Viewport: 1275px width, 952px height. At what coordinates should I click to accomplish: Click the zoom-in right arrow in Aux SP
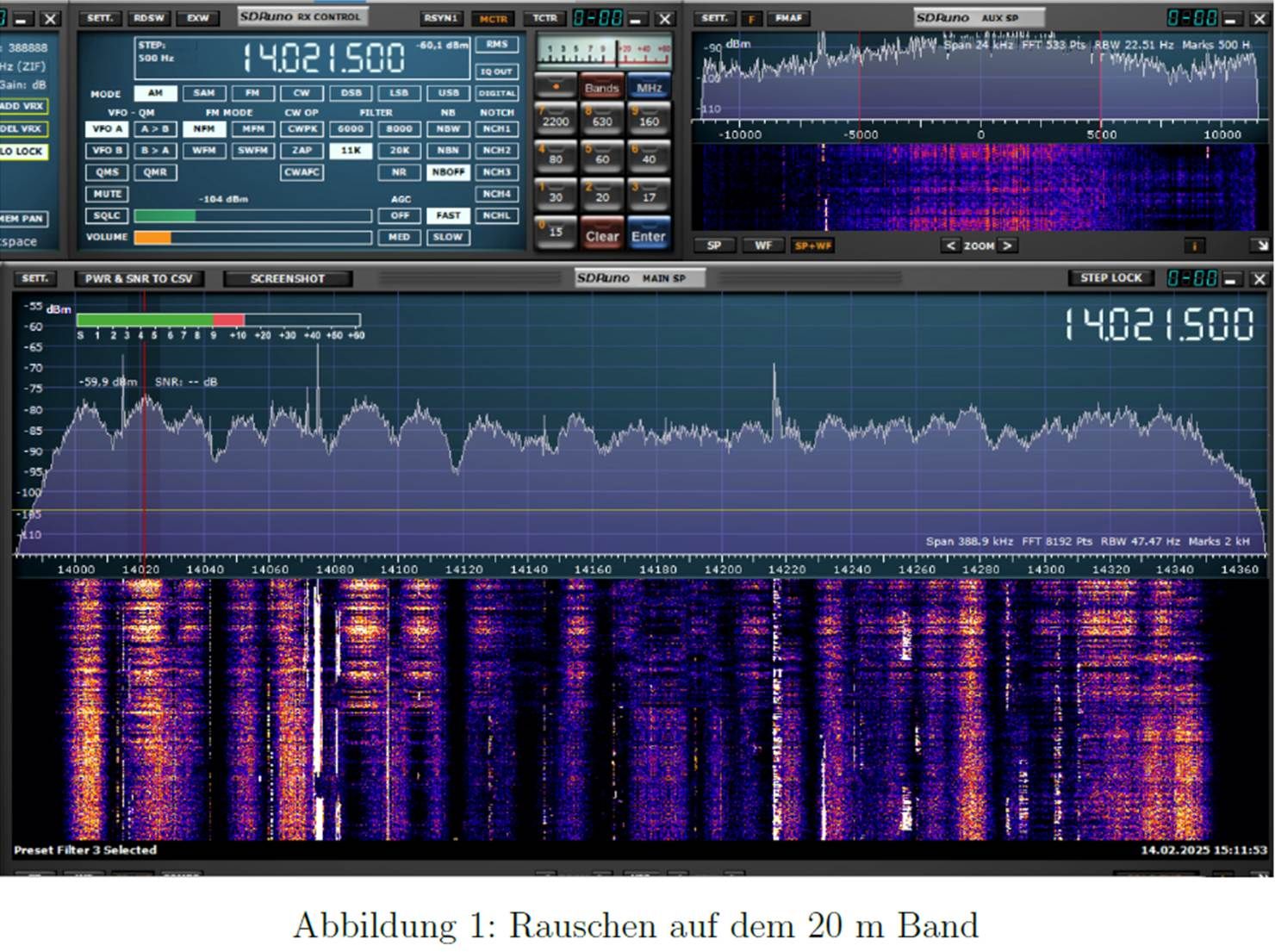point(1006,246)
